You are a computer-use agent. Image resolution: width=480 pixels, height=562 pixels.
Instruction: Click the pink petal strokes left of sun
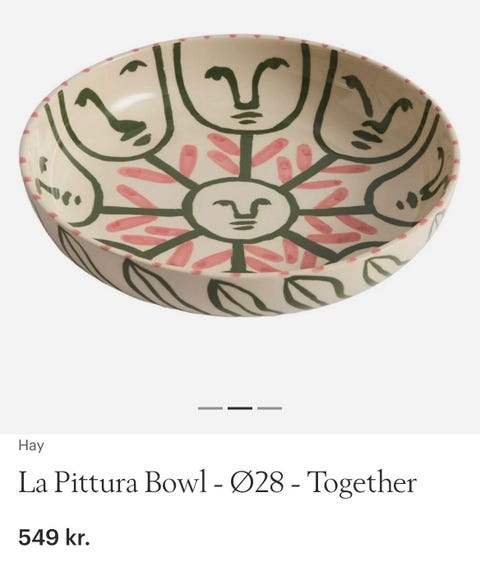coord(151,201)
